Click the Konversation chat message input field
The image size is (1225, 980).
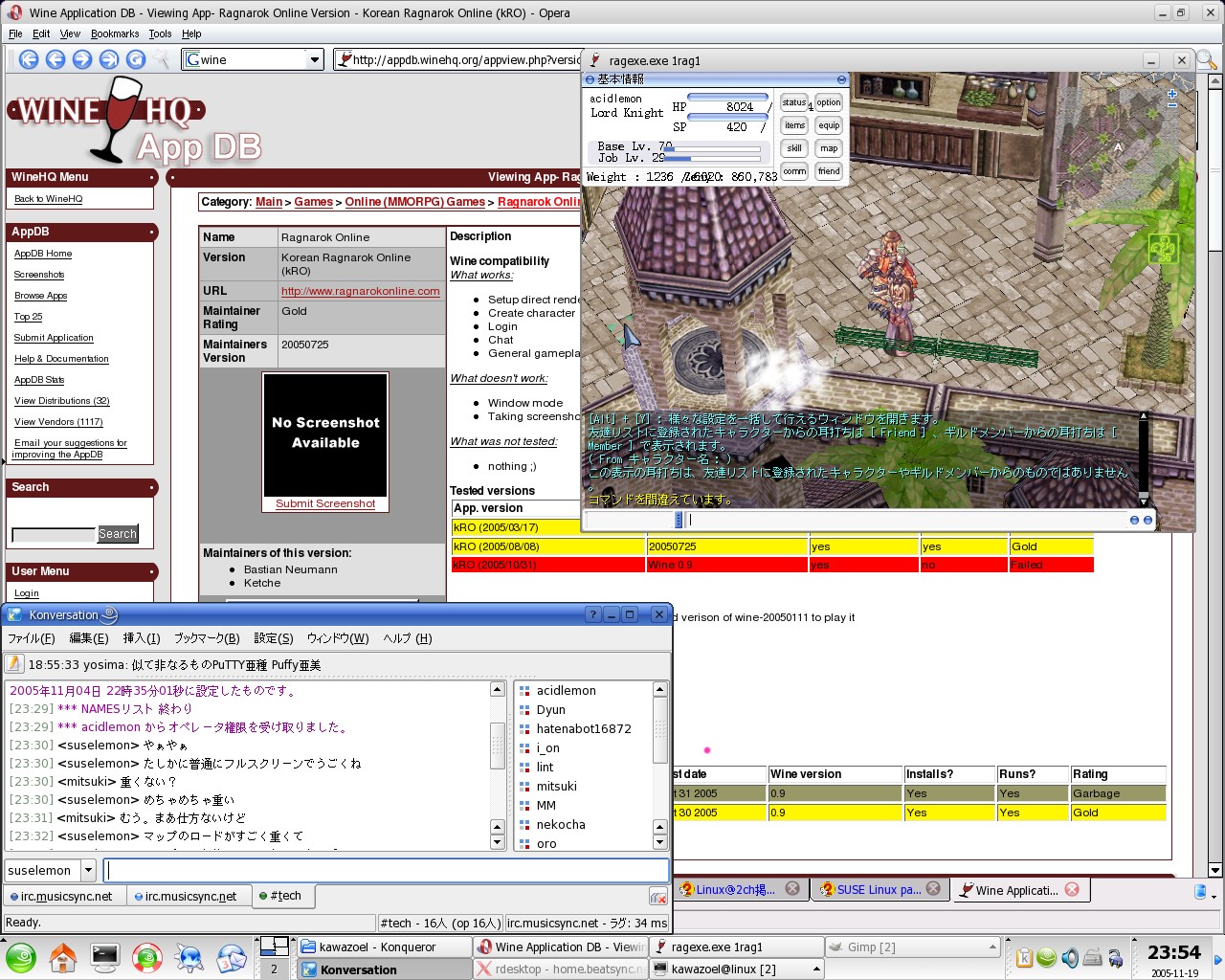coord(387,870)
